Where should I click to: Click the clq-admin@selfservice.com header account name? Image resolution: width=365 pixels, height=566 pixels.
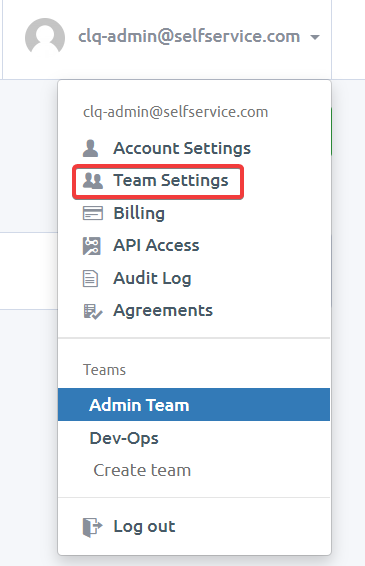click(x=189, y=36)
